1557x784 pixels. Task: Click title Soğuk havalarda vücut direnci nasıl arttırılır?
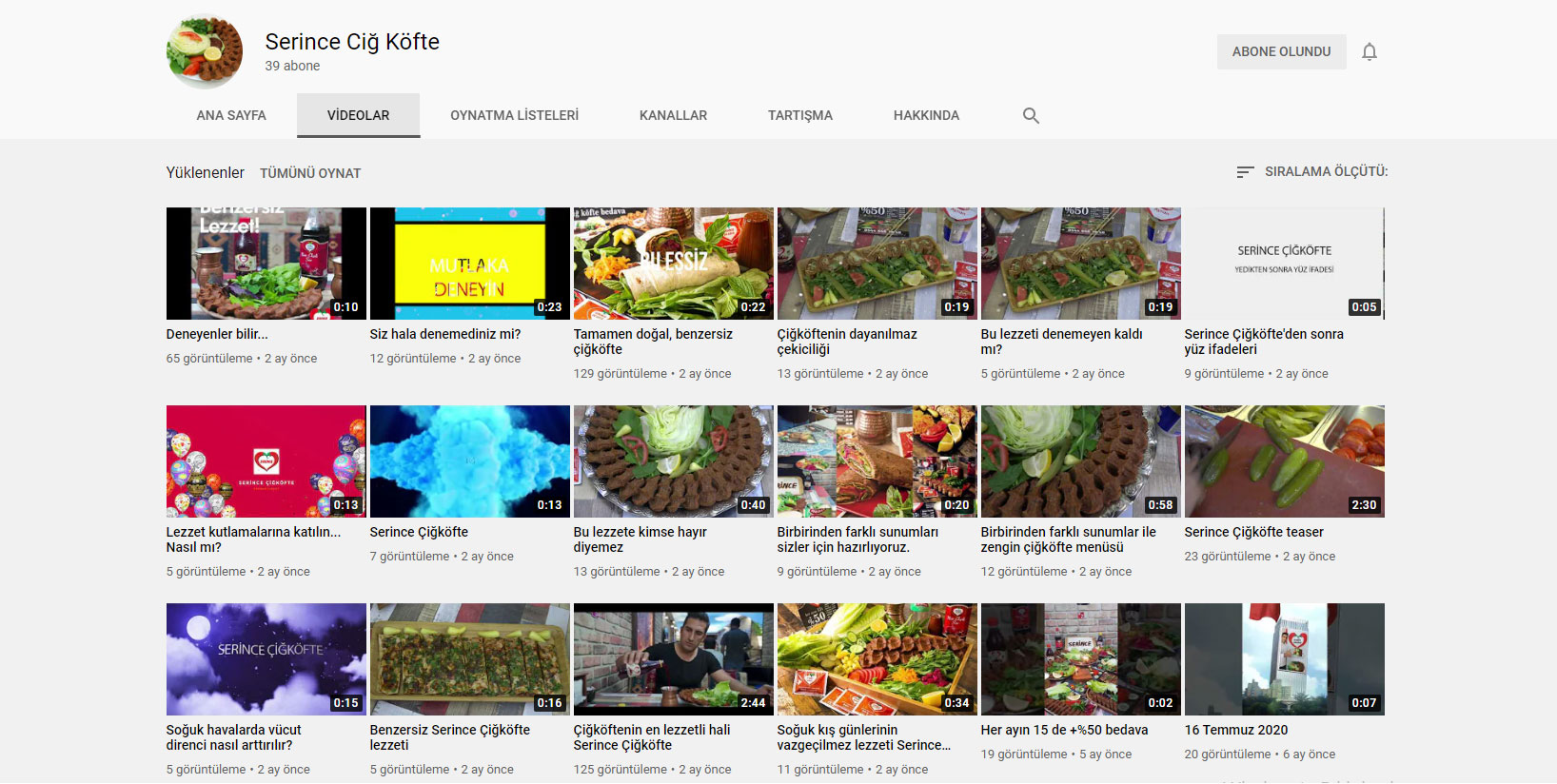234,737
